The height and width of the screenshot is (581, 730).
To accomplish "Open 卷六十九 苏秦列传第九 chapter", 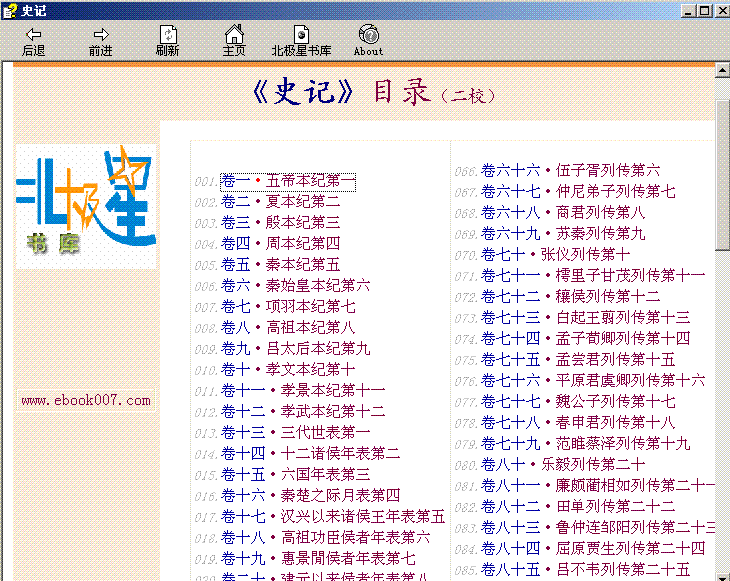I will [x=563, y=233].
